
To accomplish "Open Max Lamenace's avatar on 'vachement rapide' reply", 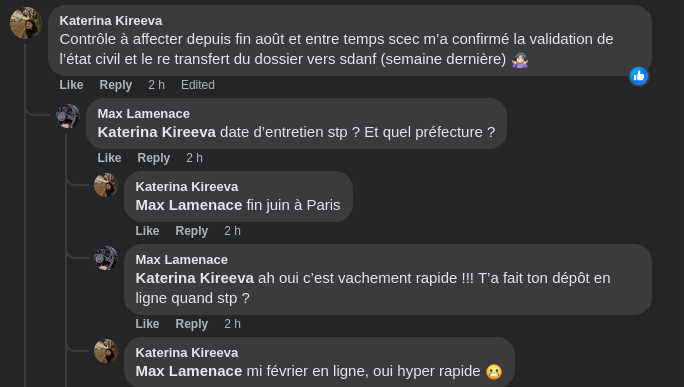I will 106,258.
